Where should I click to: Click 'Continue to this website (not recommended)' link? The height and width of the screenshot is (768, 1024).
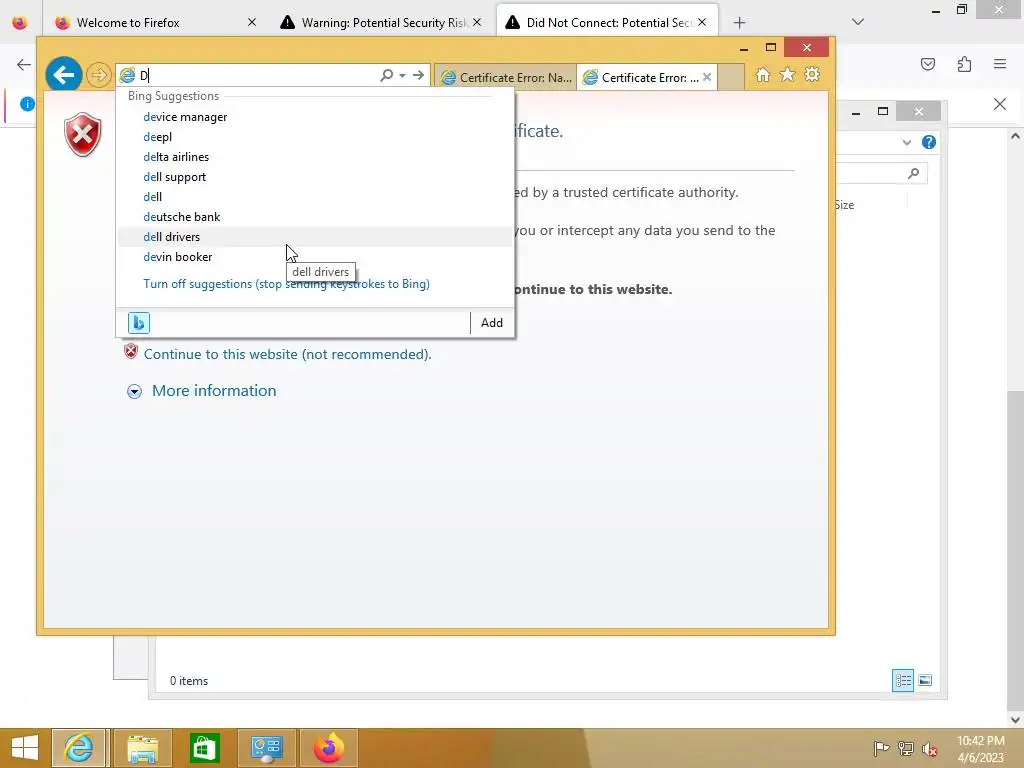click(x=287, y=354)
